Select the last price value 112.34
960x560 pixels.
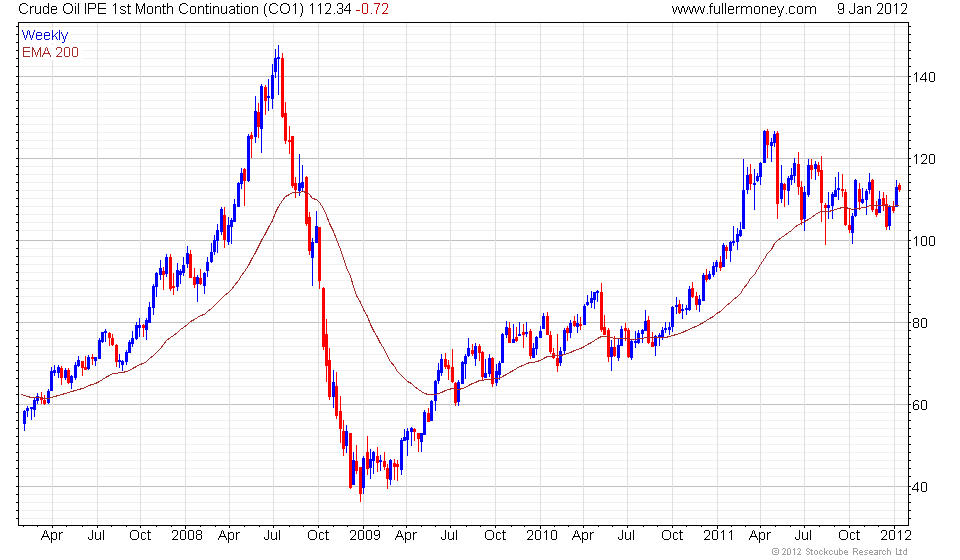(x=330, y=9)
